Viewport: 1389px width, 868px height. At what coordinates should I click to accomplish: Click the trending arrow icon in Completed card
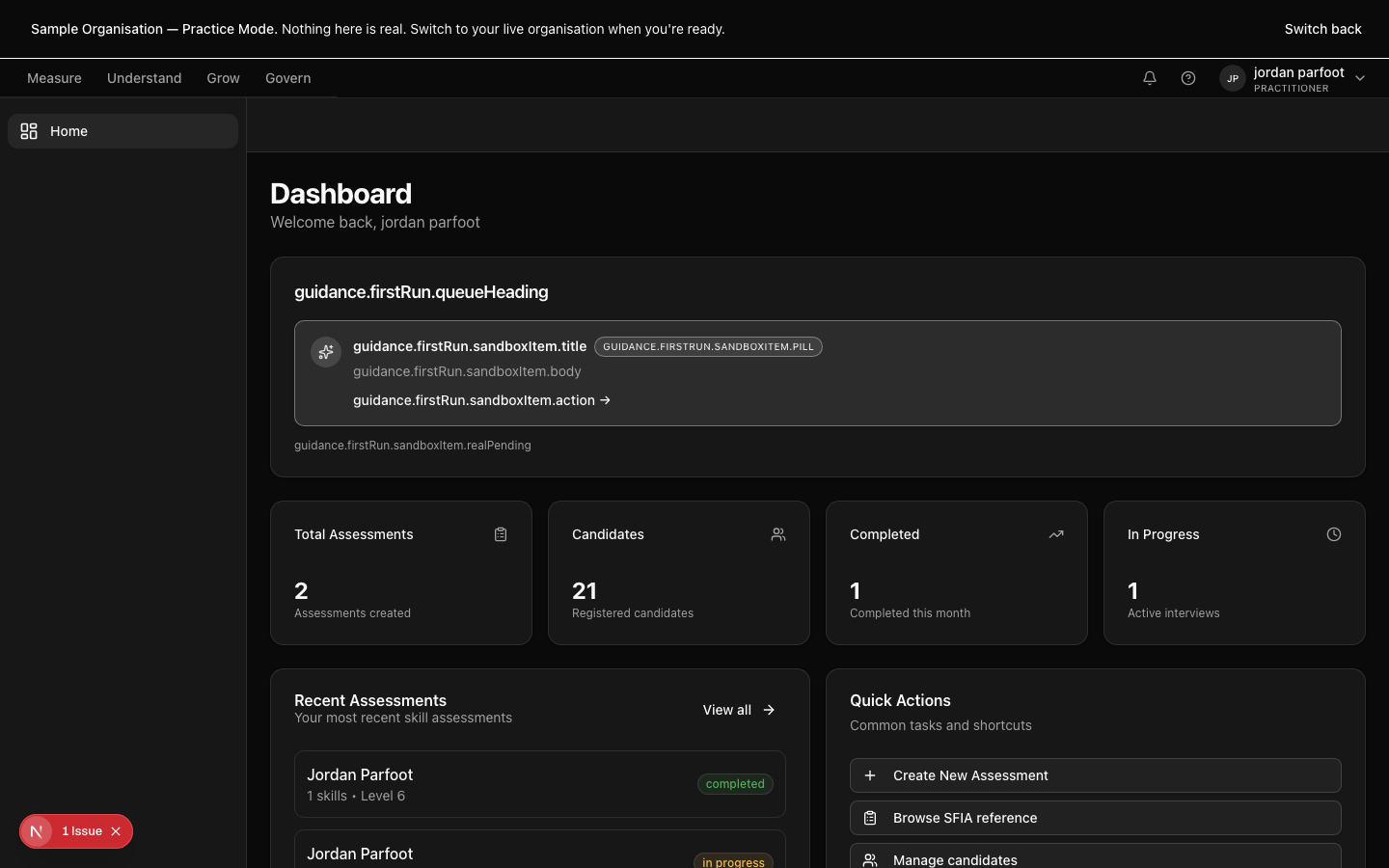(x=1056, y=534)
